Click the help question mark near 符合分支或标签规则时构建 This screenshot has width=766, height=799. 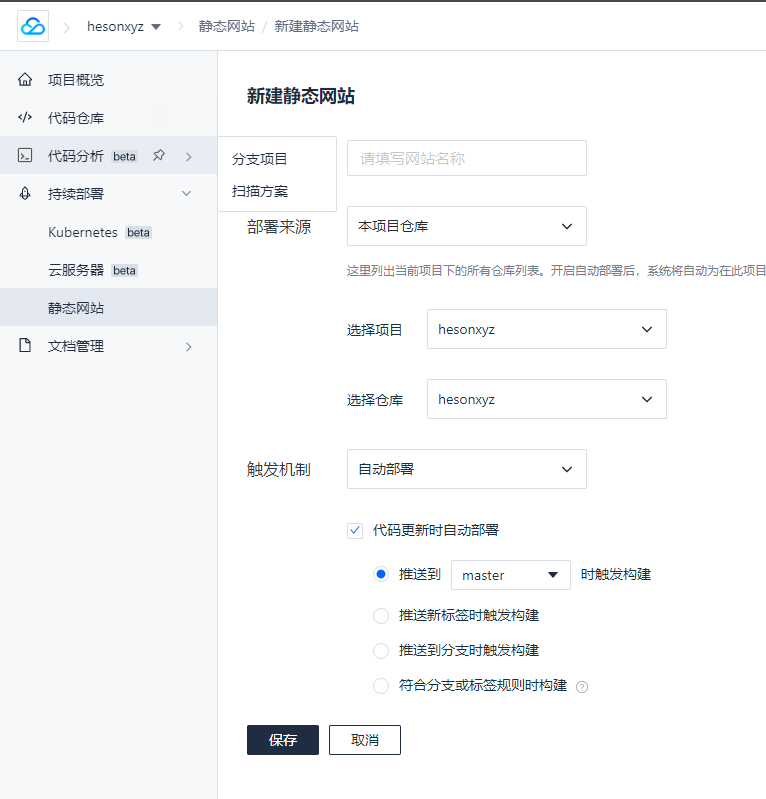tap(582, 687)
